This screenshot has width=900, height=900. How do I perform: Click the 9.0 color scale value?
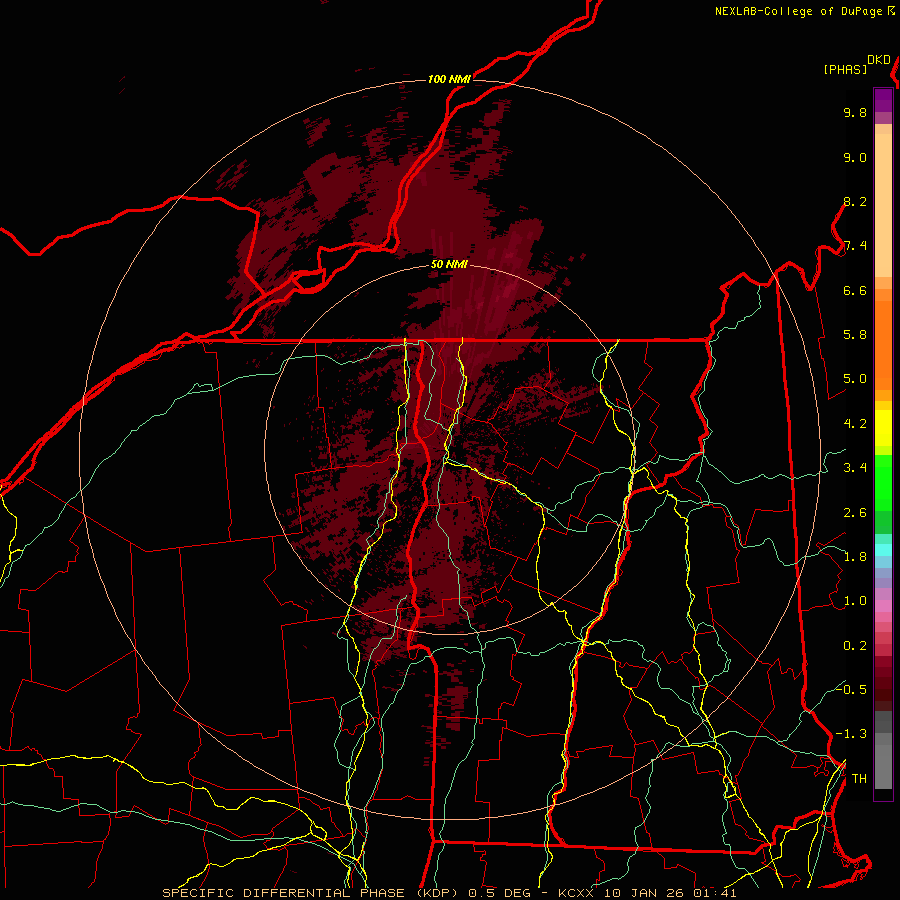pos(855,157)
